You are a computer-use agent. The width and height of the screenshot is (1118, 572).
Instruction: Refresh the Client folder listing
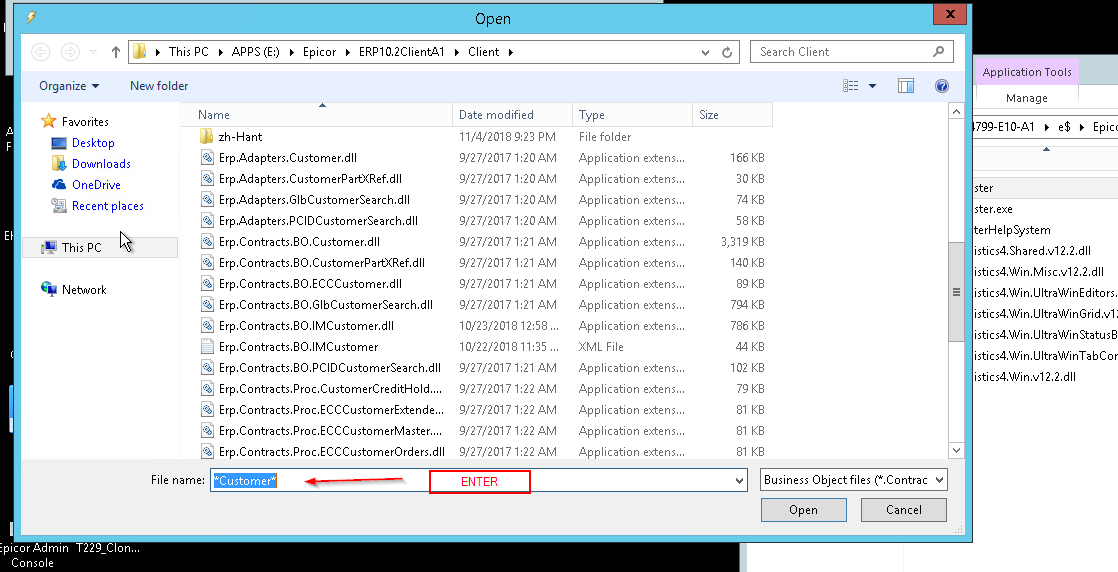pyautogui.click(x=727, y=52)
